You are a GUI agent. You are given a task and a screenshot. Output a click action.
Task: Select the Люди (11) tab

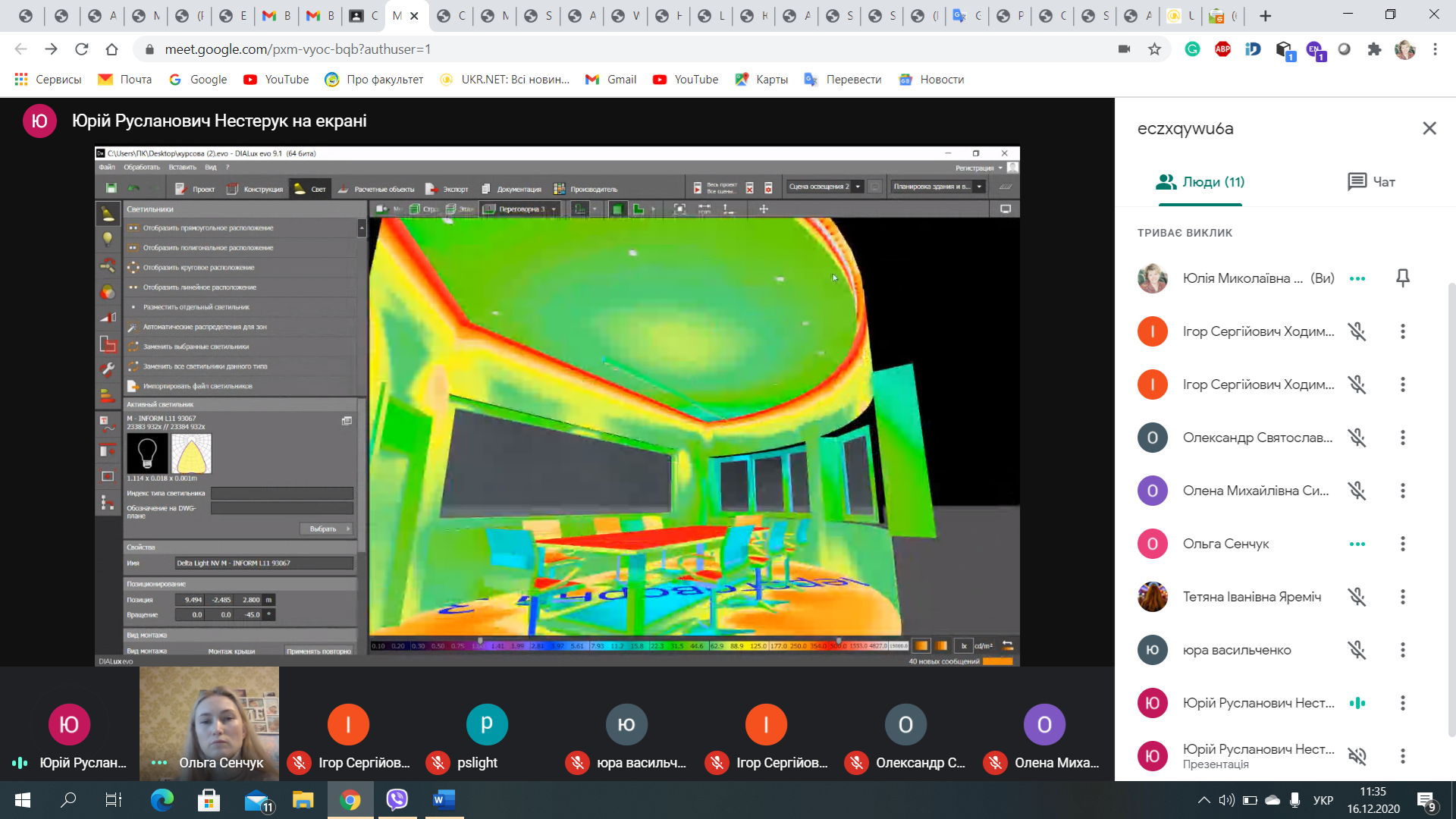click(x=1200, y=182)
